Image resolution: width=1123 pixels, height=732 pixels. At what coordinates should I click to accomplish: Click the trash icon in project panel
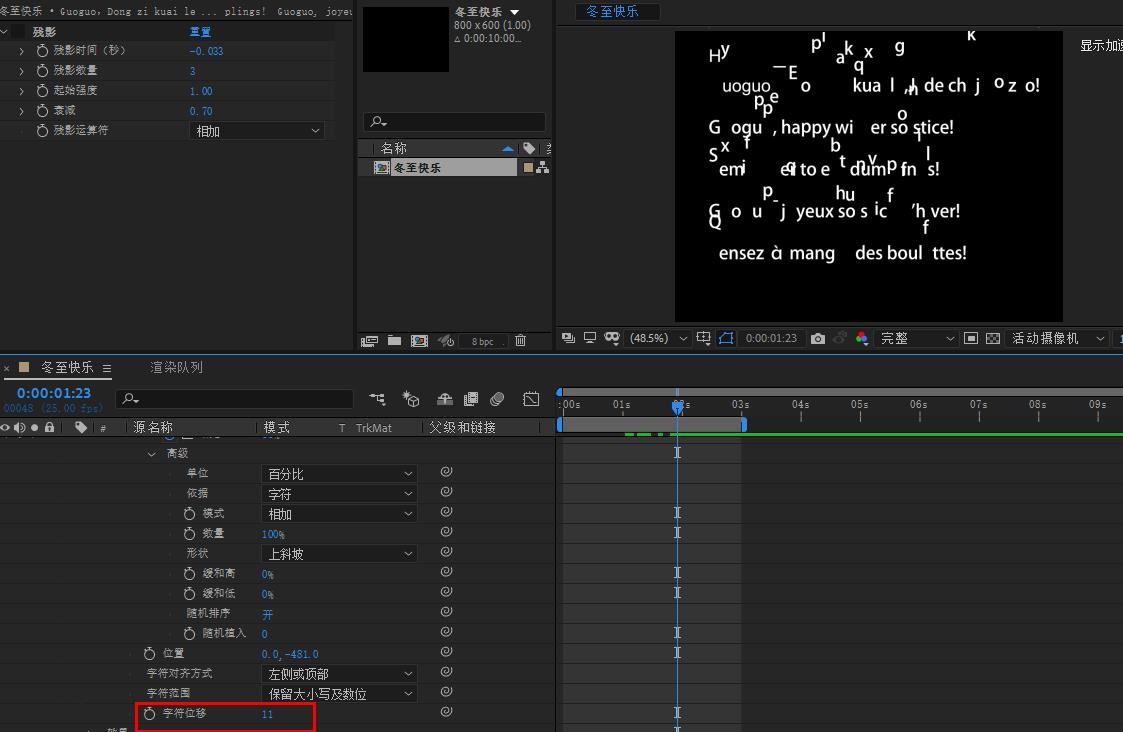pos(521,341)
